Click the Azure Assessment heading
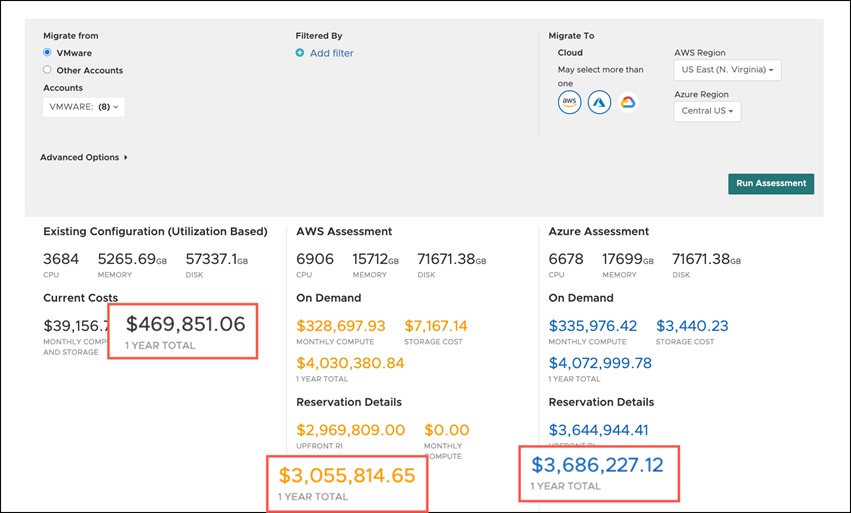851x513 pixels. tap(599, 231)
